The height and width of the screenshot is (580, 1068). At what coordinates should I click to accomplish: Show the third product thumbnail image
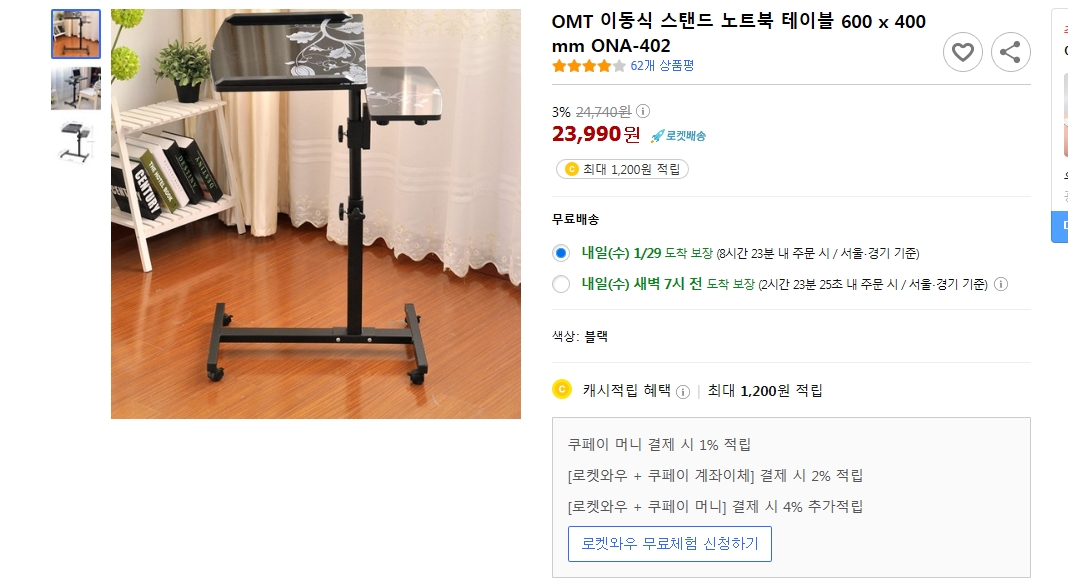click(76, 142)
